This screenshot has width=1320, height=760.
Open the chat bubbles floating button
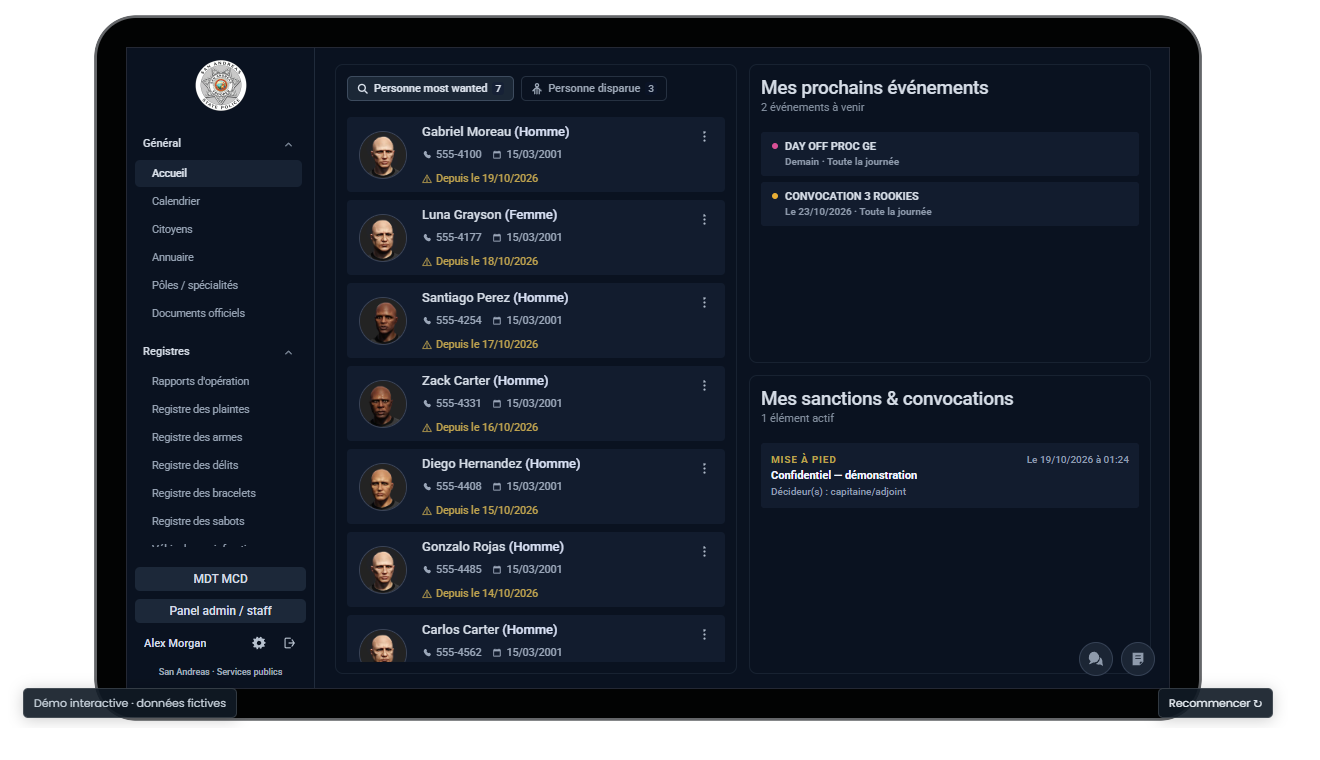coord(1096,659)
